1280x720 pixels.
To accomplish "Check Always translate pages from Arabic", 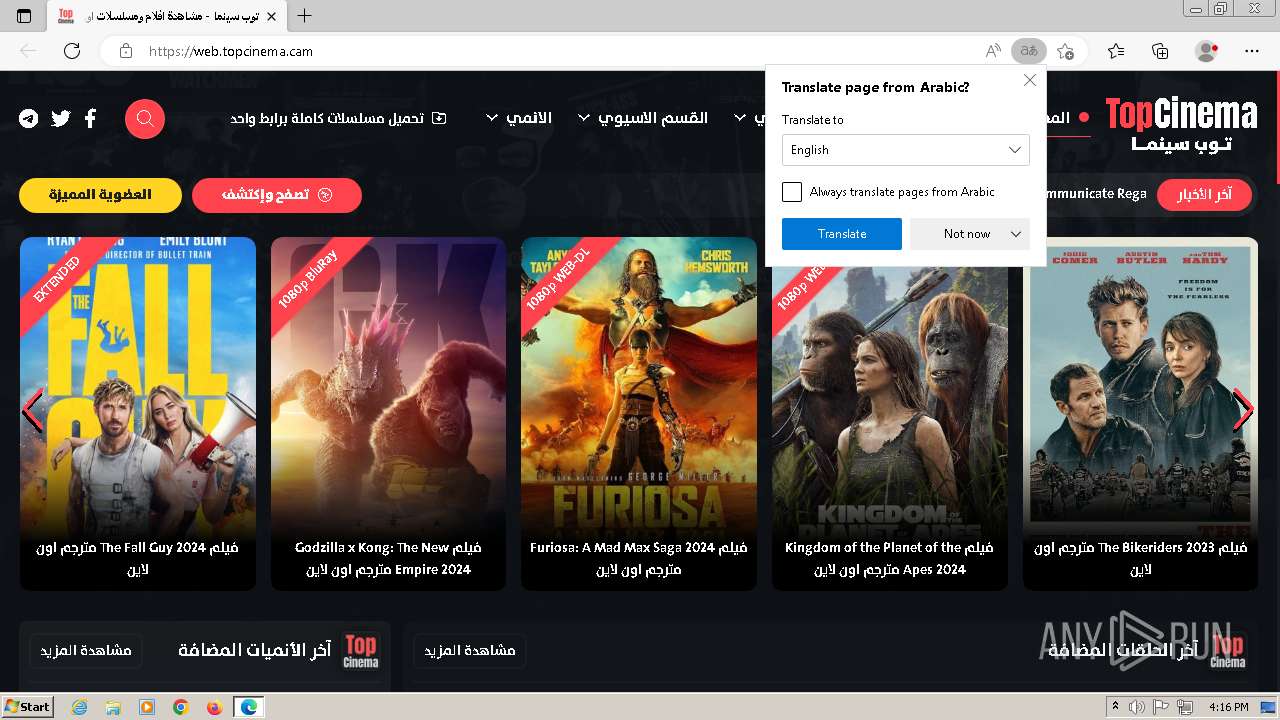I will point(792,192).
